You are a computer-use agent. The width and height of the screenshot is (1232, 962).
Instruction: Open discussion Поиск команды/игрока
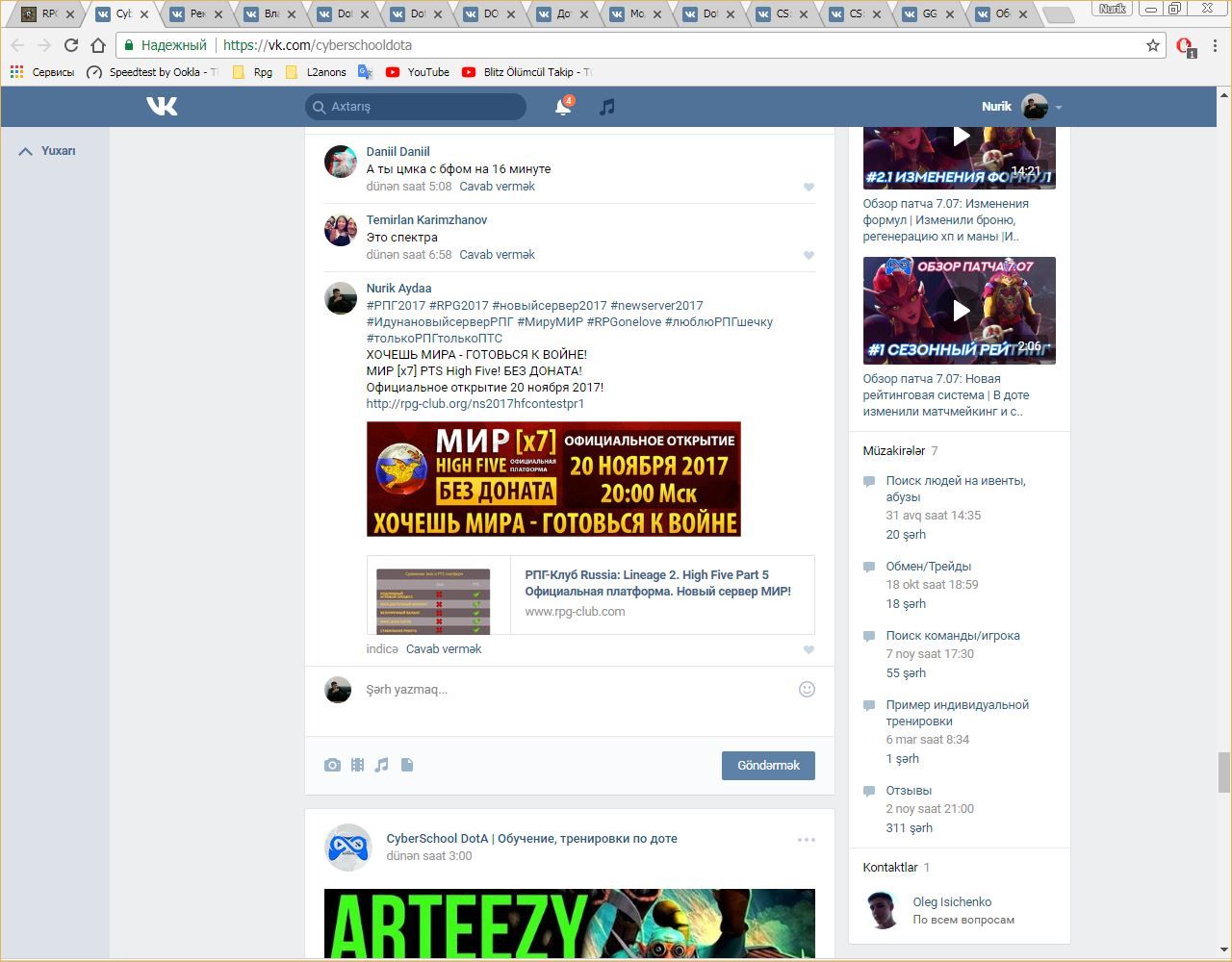coord(952,636)
